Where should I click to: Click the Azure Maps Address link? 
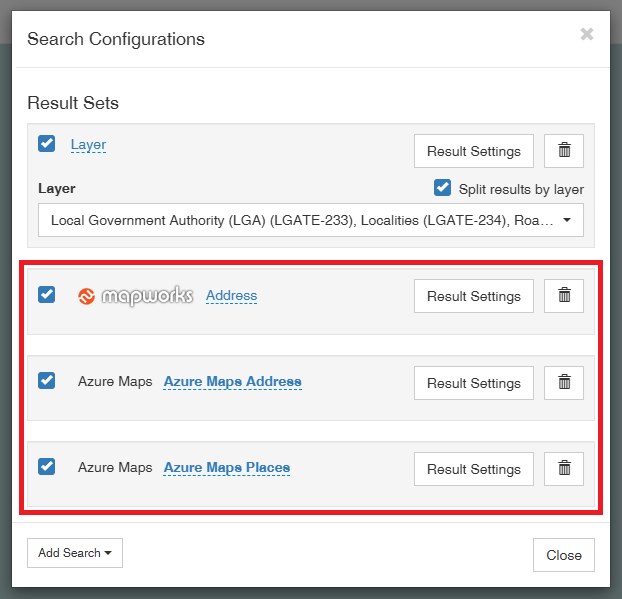coord(232,382)
